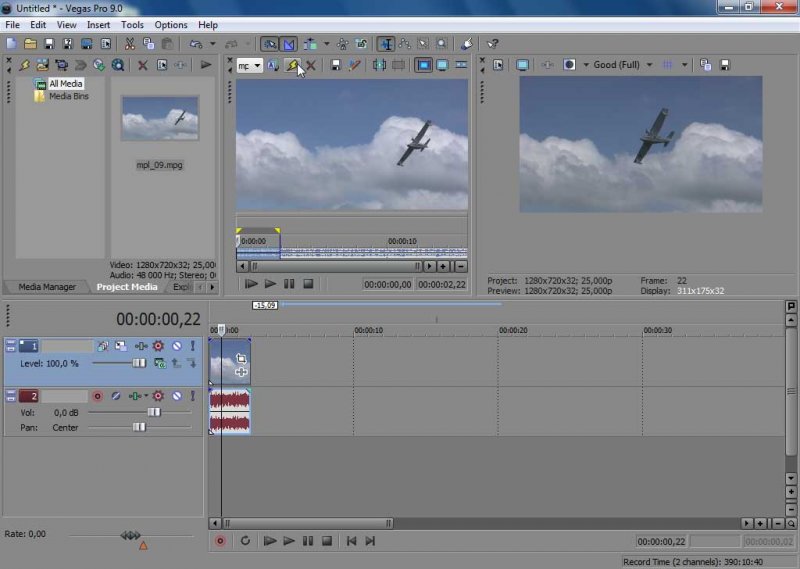Click Save icon in main toolbar

[50, 44]
